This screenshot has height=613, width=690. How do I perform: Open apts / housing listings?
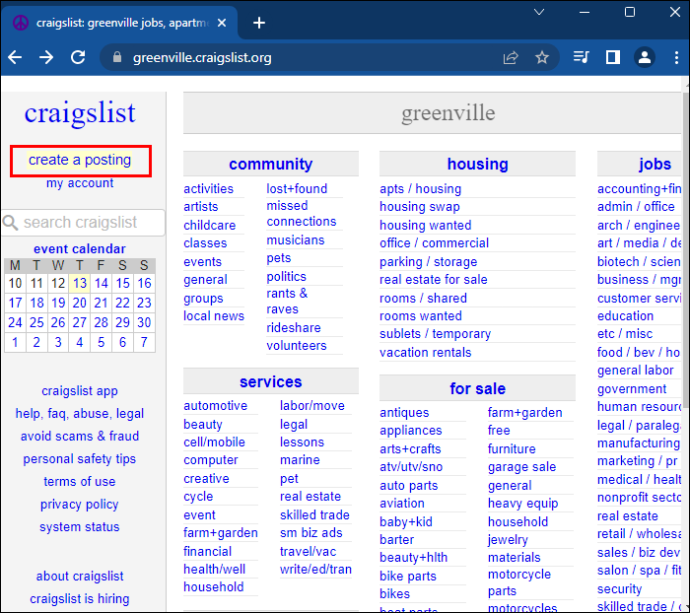pos(420,189)
